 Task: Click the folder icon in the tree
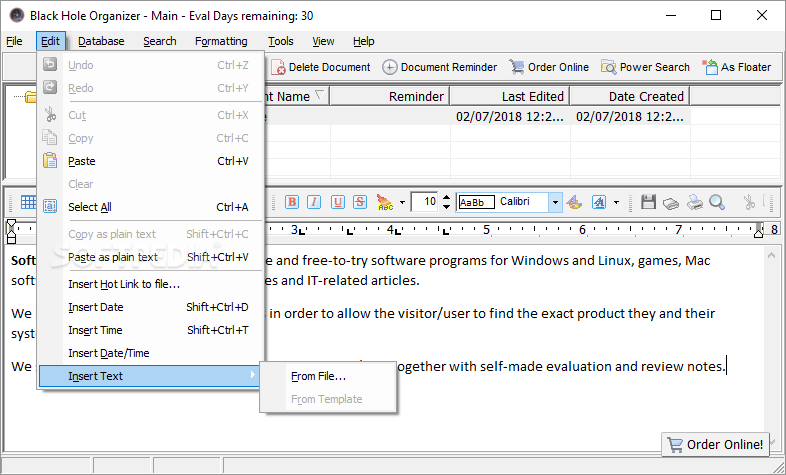(x=31, y=97)
